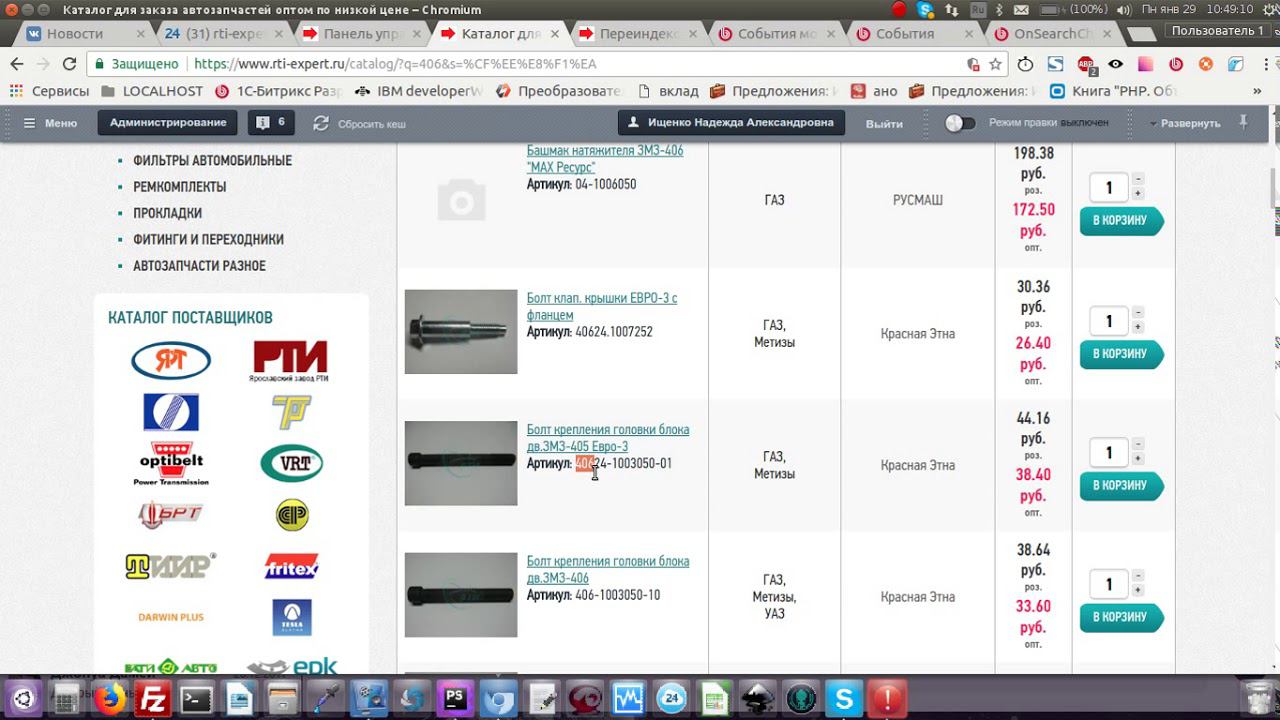Click the Bitrix extension icon in the toolbar
The image size is (1280, 720).
[x=1176, y=64]
